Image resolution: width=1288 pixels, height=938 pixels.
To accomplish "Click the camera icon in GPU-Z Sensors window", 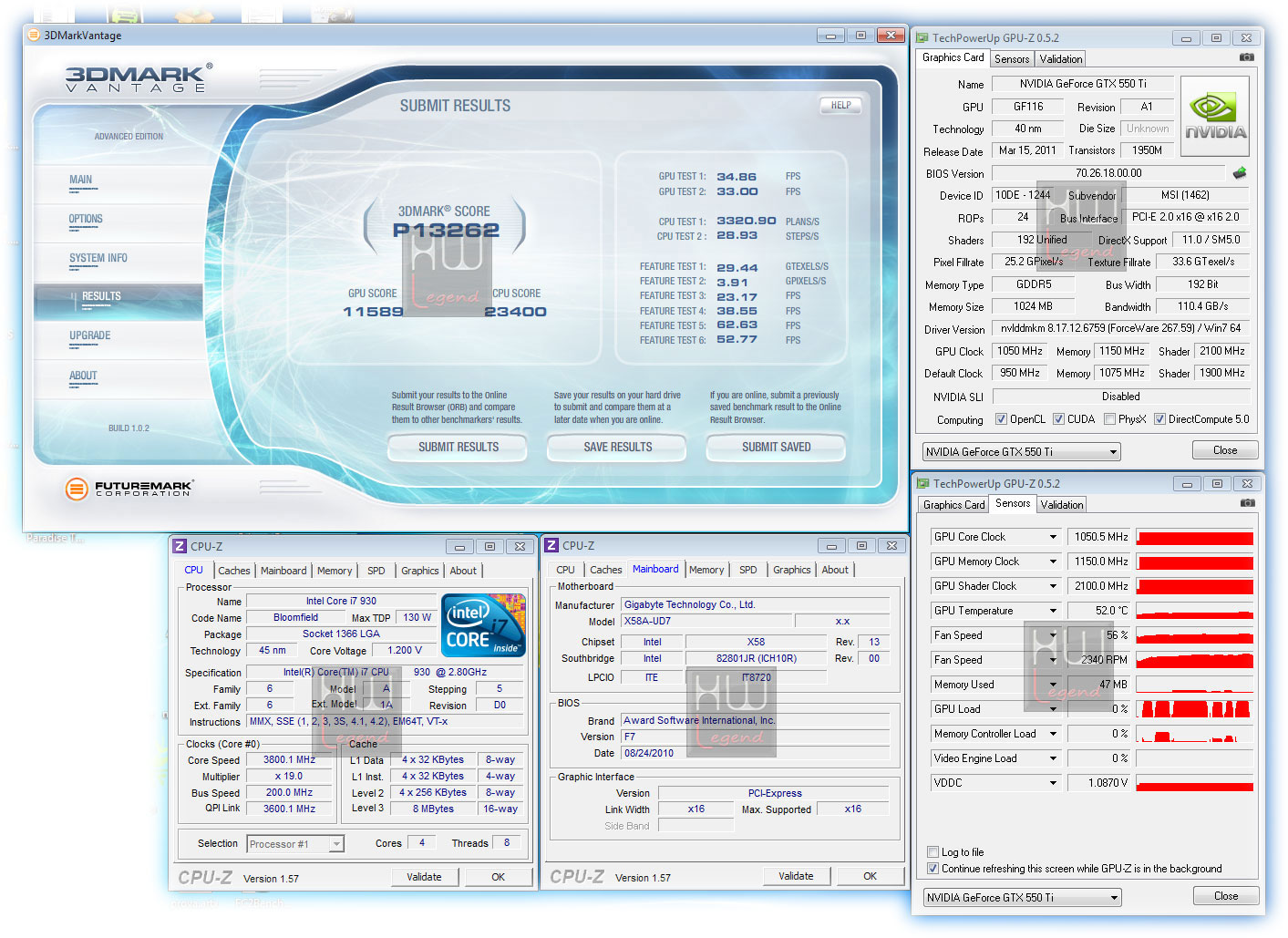I will (x=1247, y=503).
